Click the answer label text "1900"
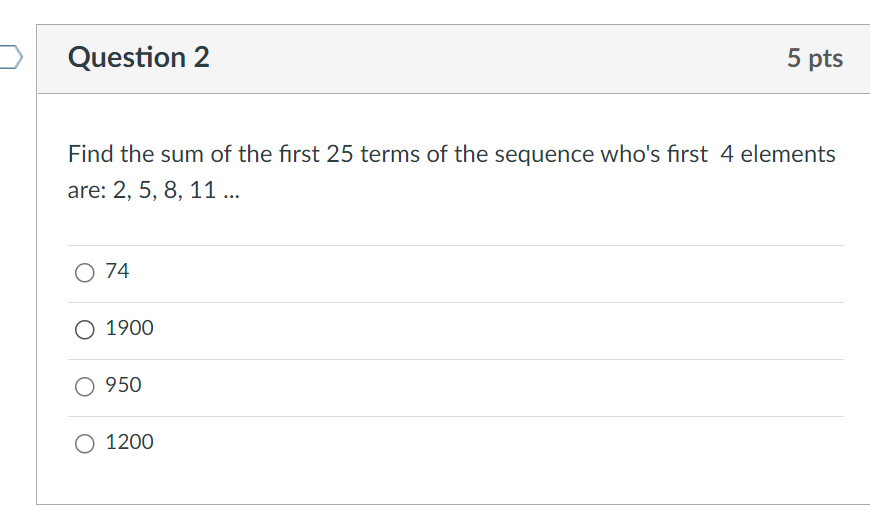Image resolution: width=870 pixels, height=516 pixels. click(130, 328)
